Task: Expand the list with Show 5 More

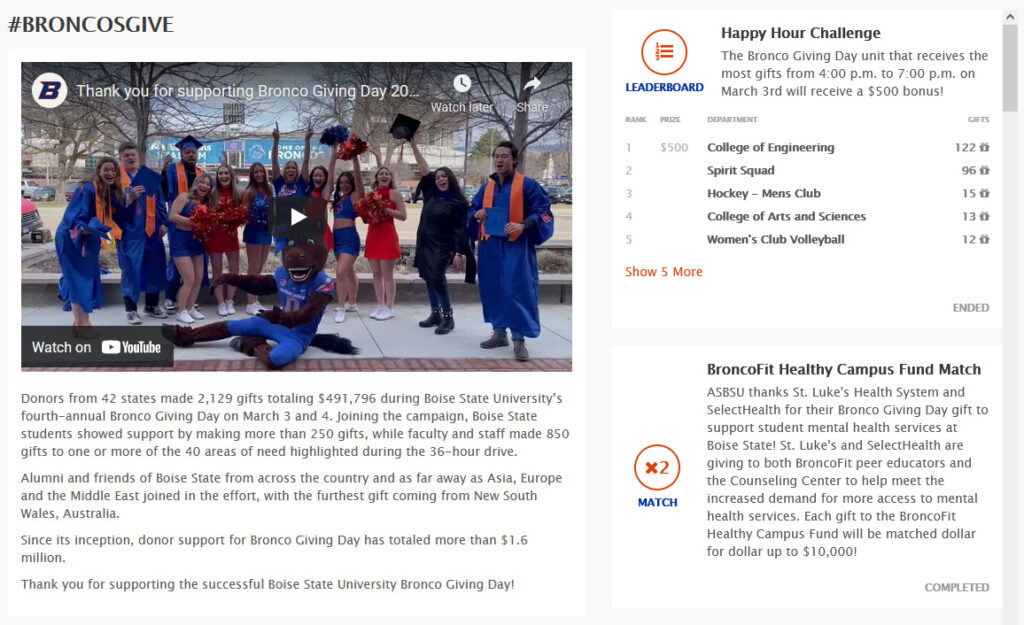Action: click(664, 272)
